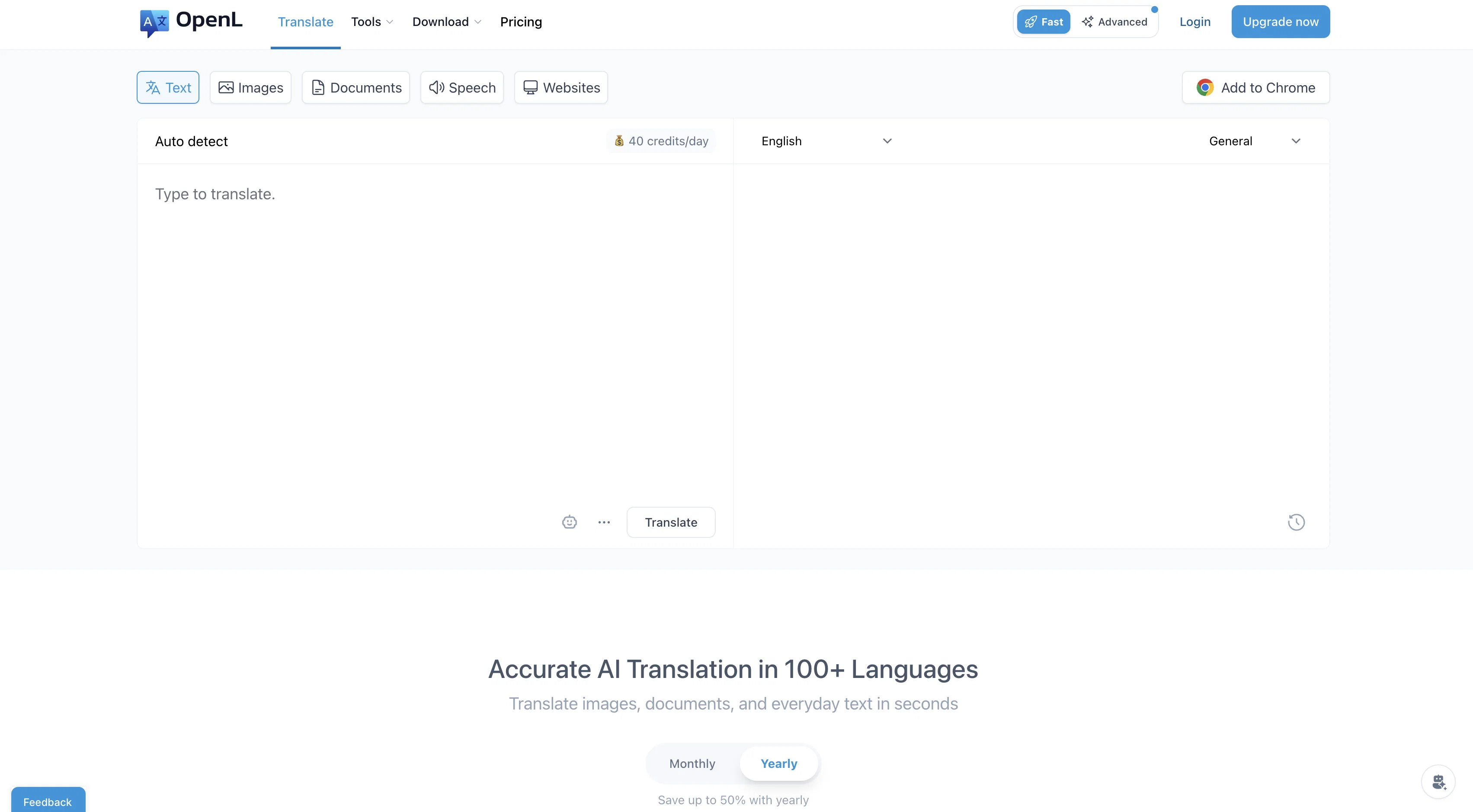Select the Text translation tab
This screenshot has height=812, width=1473.
pos(168,87)
